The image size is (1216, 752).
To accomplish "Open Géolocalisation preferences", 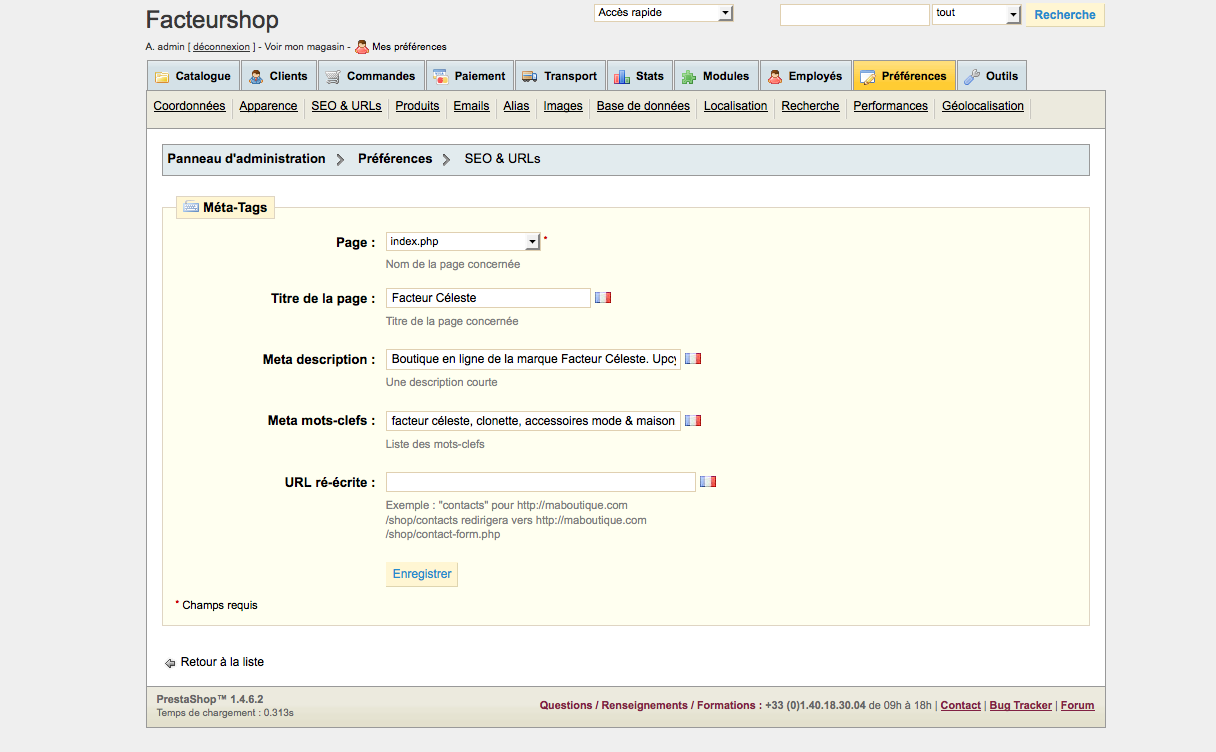I will (983, 106).
